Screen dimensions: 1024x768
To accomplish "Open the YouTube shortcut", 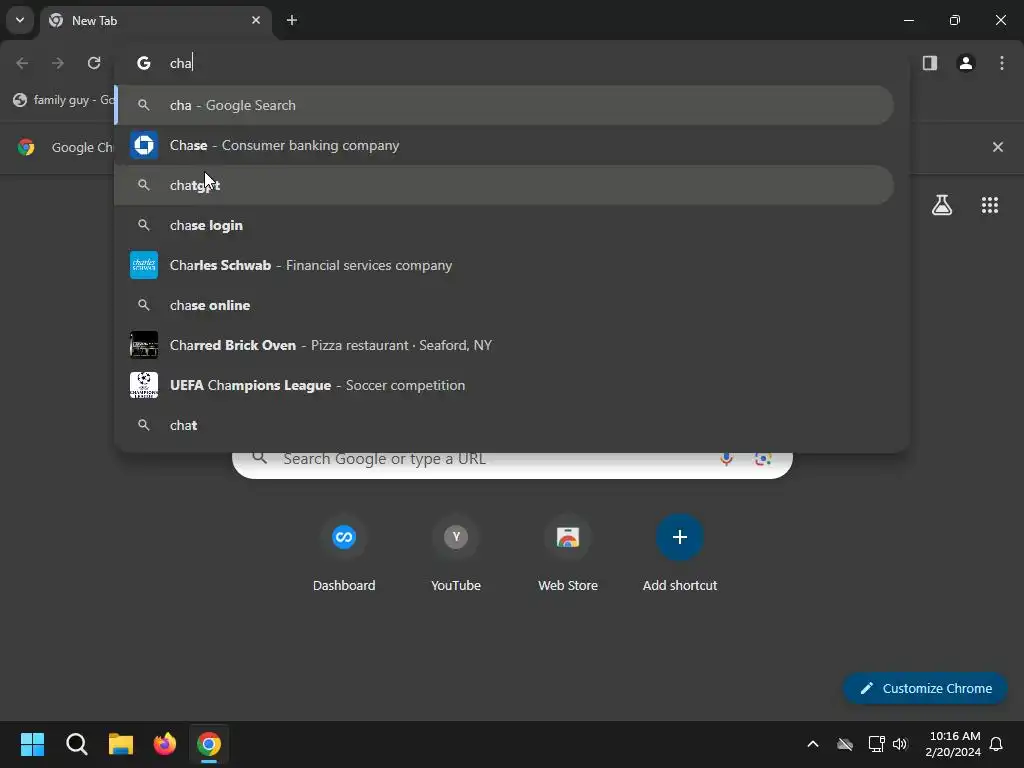I will coord(456,554).
